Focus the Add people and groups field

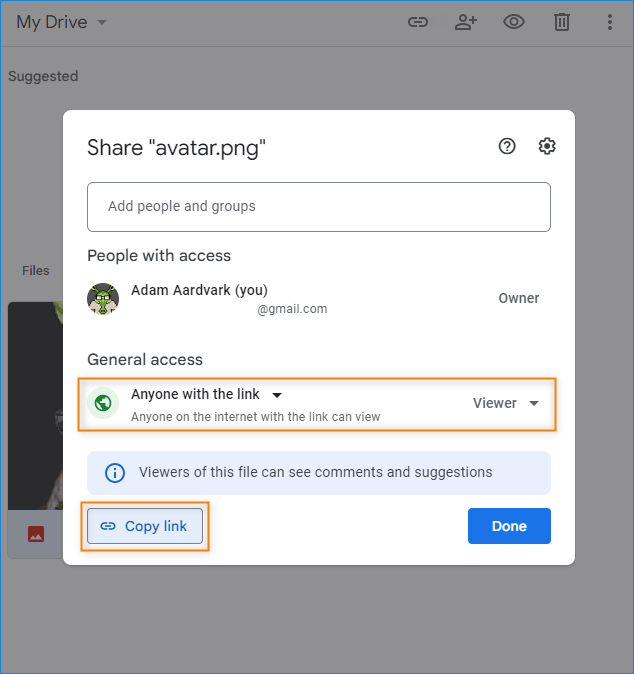pyautogui.click(x=318, y=207)
